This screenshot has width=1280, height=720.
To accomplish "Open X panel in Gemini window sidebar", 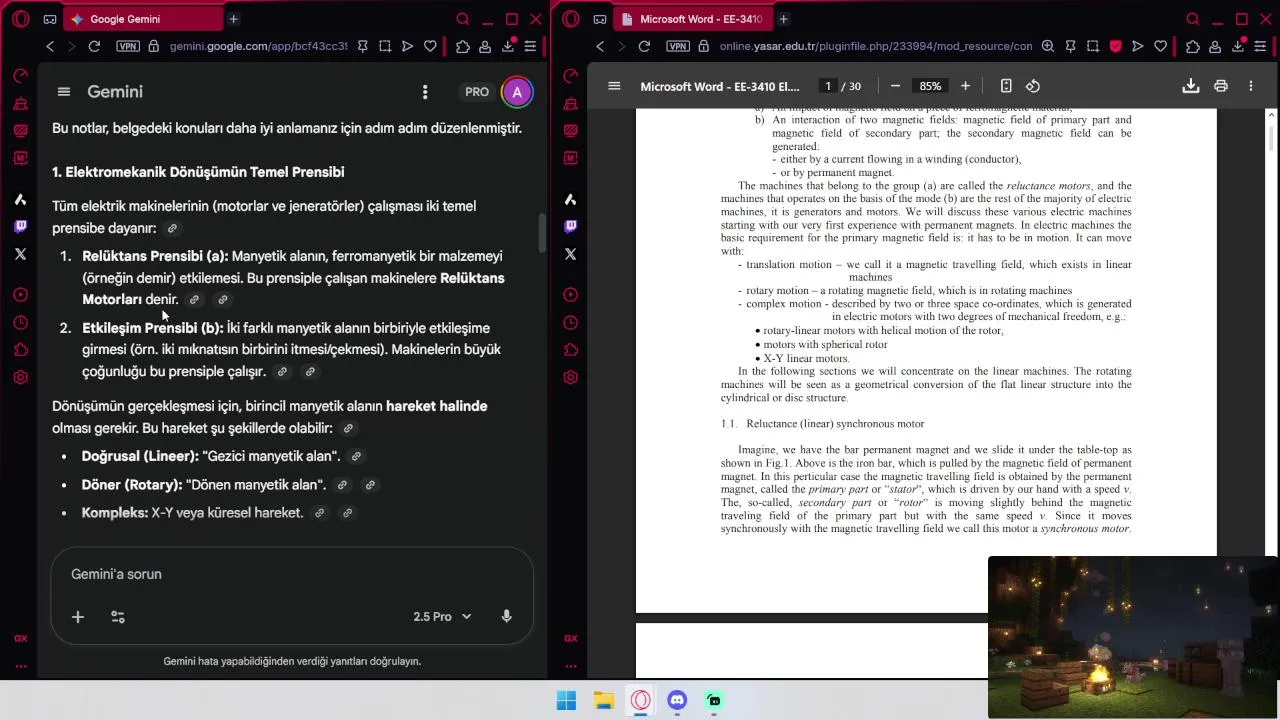I will click(x=20, y=254).
